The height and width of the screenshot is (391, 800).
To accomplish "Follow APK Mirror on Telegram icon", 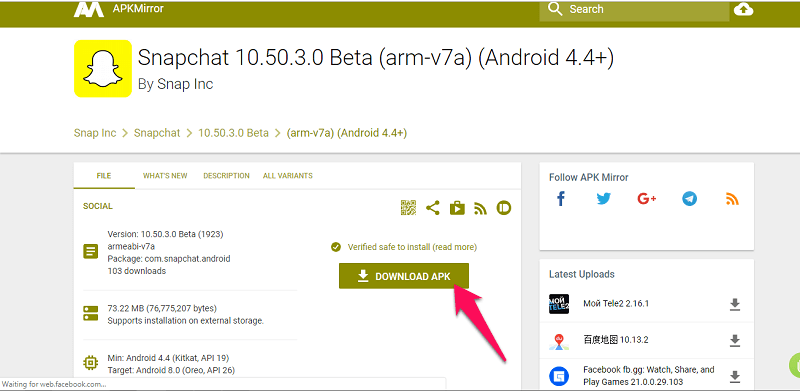I will [689, 199].
